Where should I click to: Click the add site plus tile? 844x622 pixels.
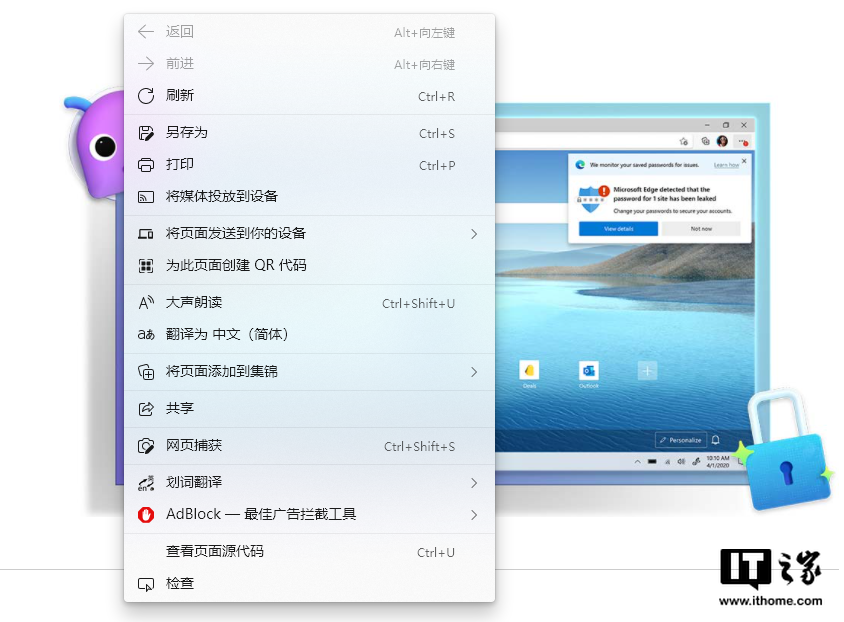[x=648, y=371]
